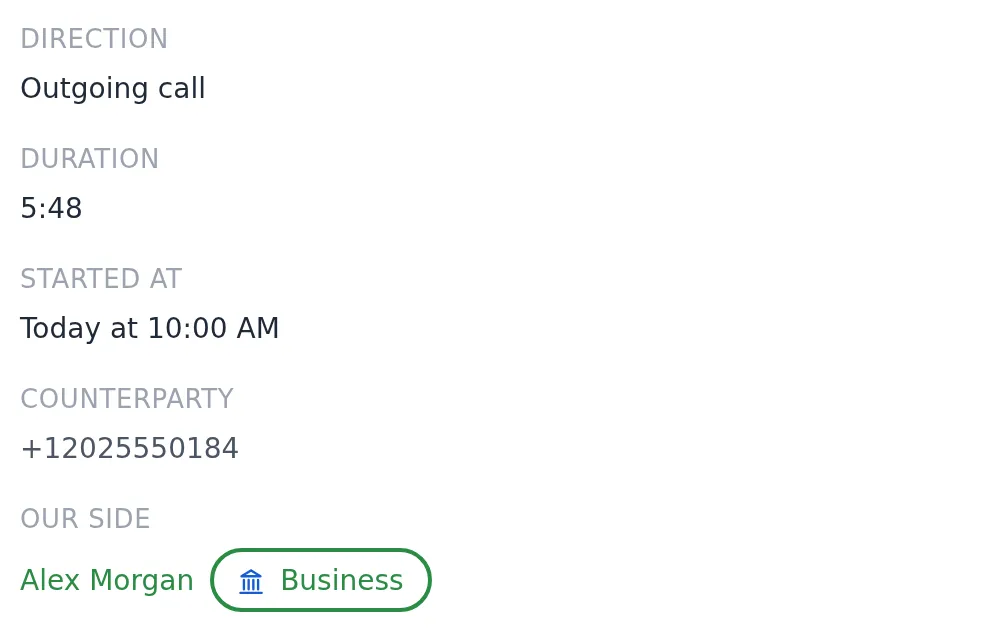Click the AM suffix of the start time
Viewport: 1004px width, 632px height.
click(x=258, y=328)
